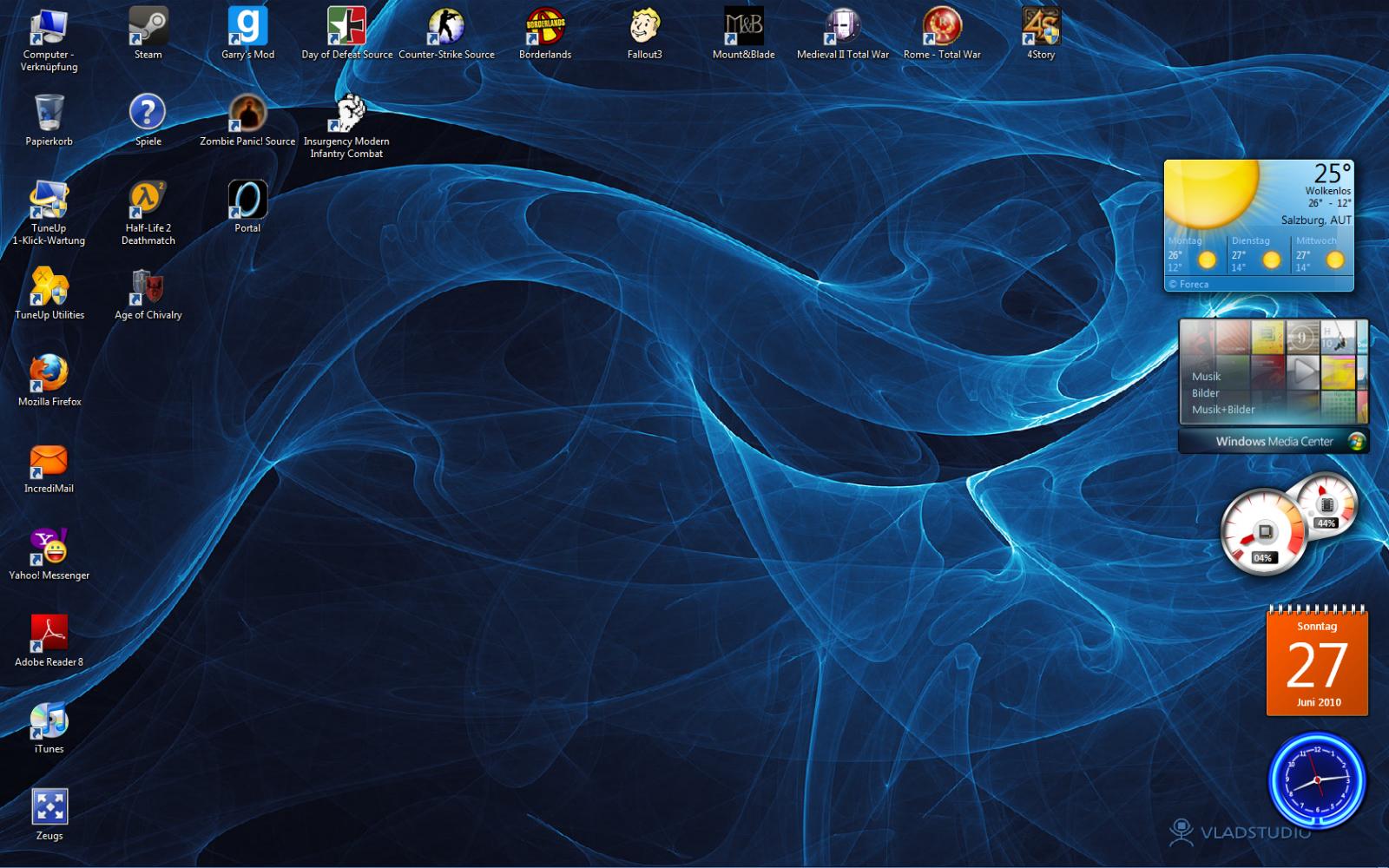Select Bilder in Media Center gadget

[x=1205, y=393]
